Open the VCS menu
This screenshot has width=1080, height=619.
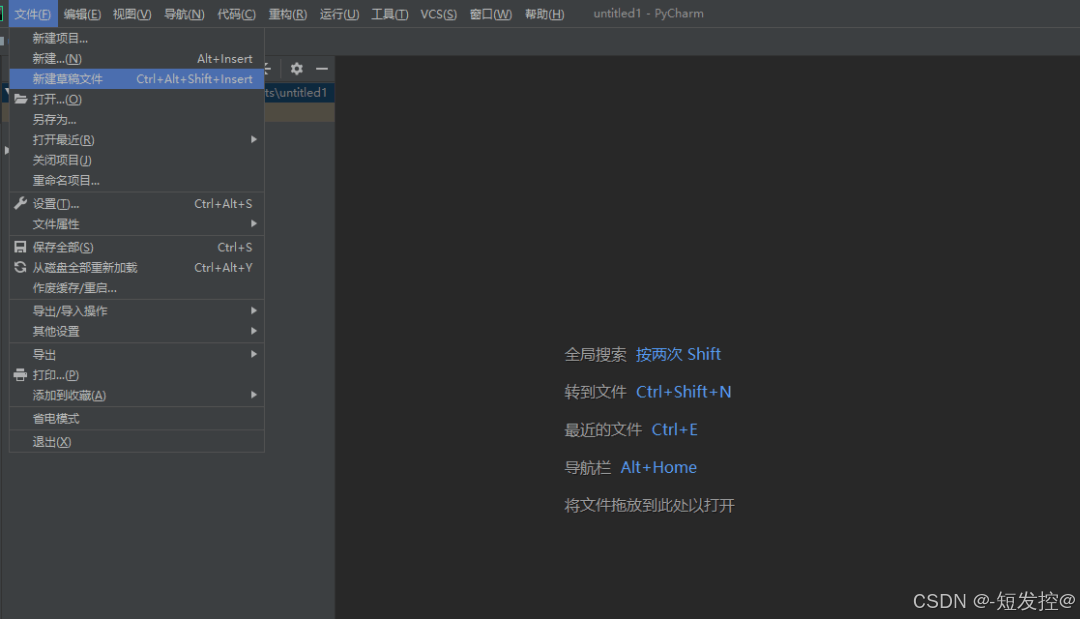tap(438, 14)
